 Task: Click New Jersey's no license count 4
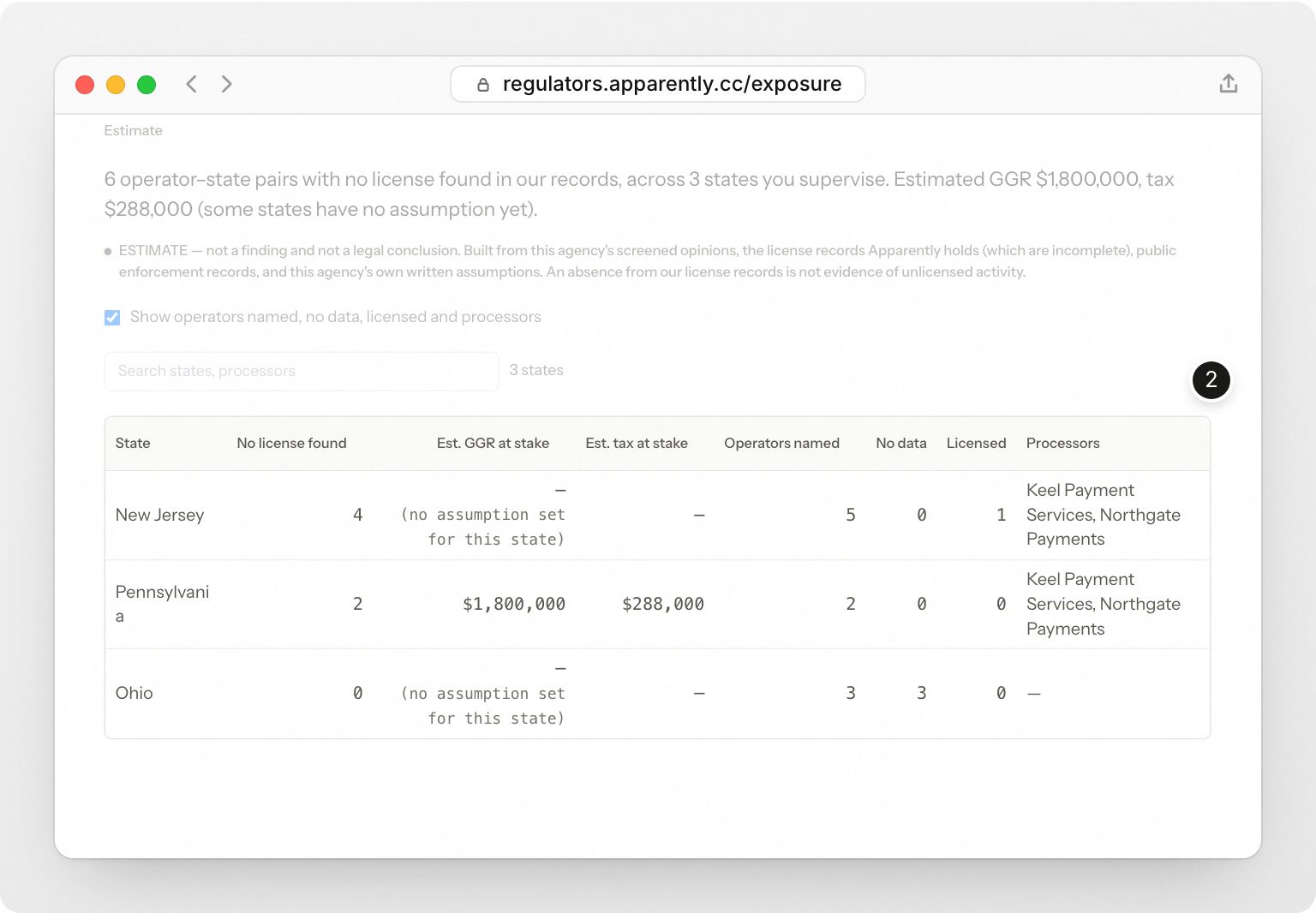[357, 515]
